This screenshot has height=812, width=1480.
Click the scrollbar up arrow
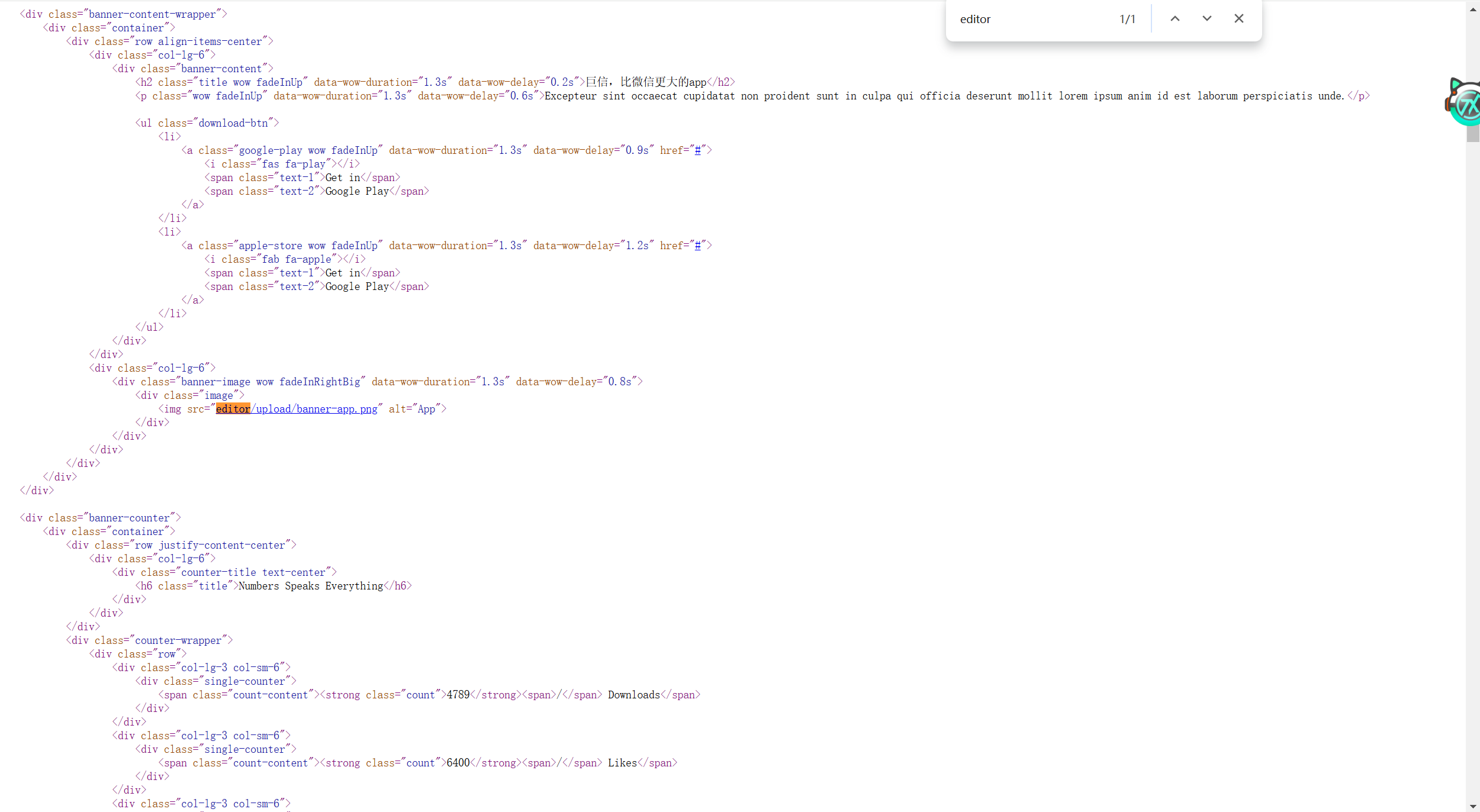coord(1473,9)
